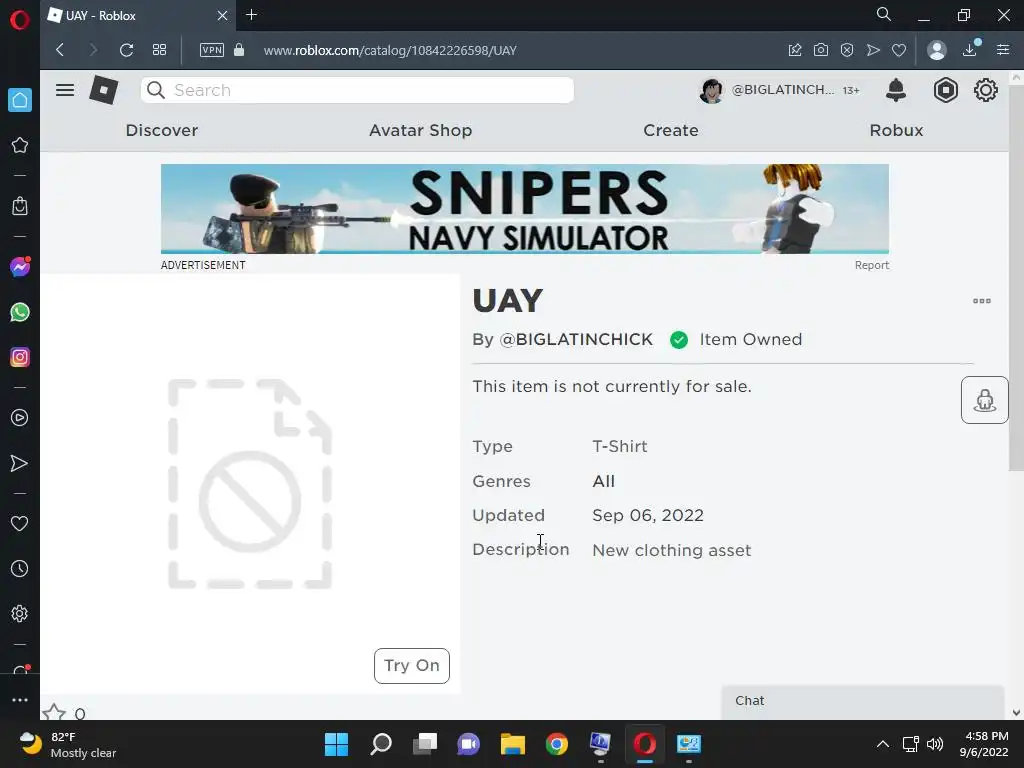Toggle the VPN badge in address bar

[x=212, y=50]
